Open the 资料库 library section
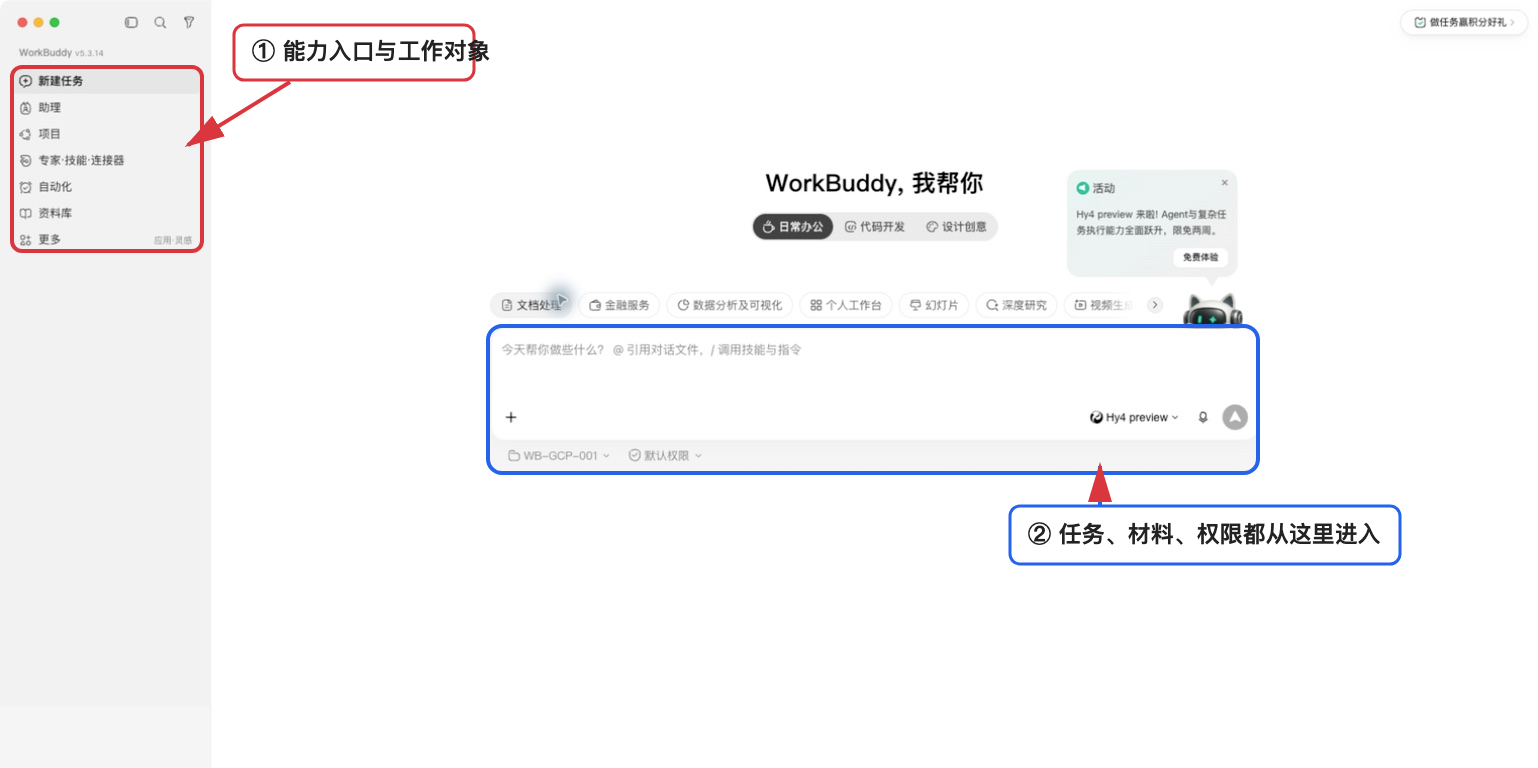 (x=107, y=213)
